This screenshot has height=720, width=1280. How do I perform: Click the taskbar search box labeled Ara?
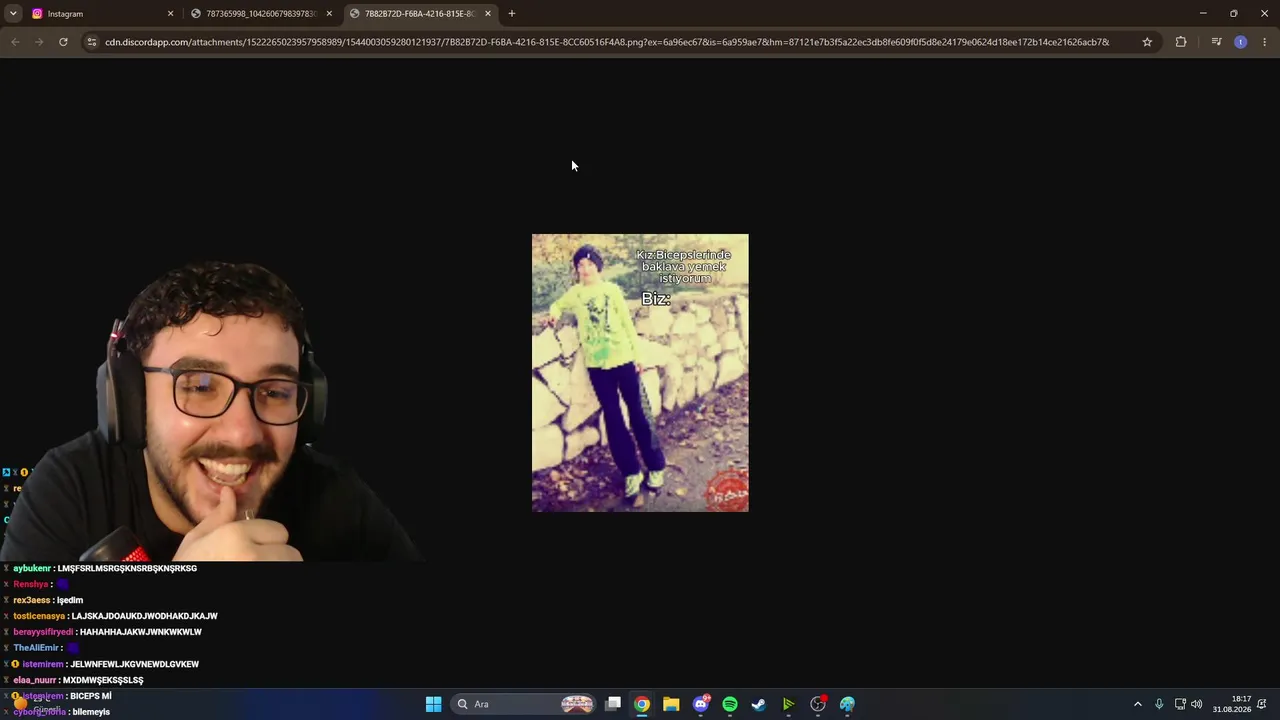(523, 704)
